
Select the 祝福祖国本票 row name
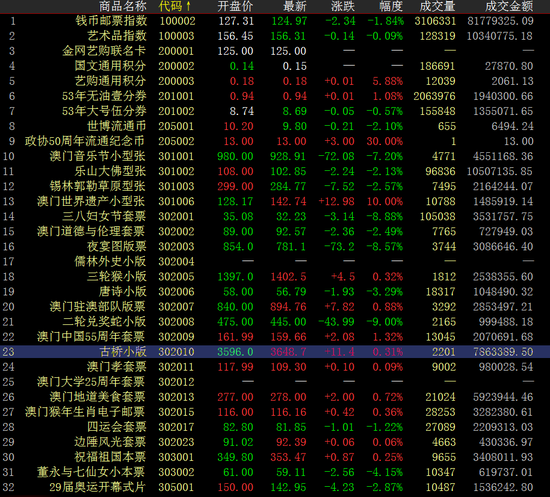(110, 457)
